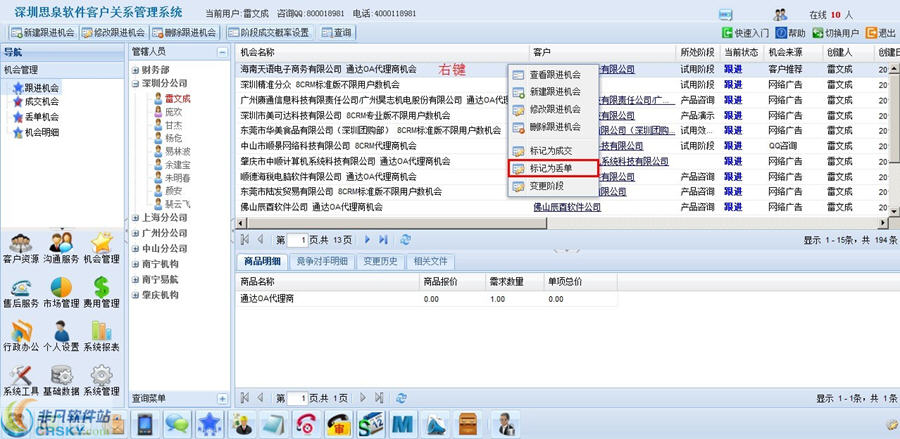This screenshot has width=900, height=439.
Task: Click the notepad shortcut in bottom bar
Action: 274,425
